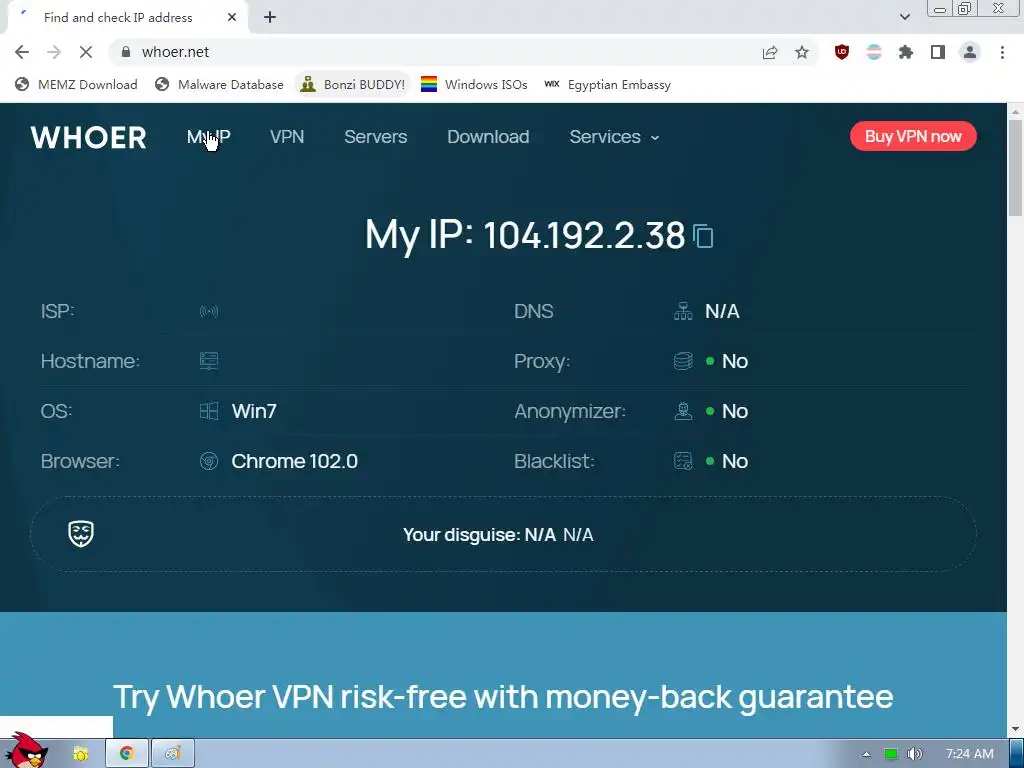
Task: Open Chrome three-dot menu
Action: 1002,52
